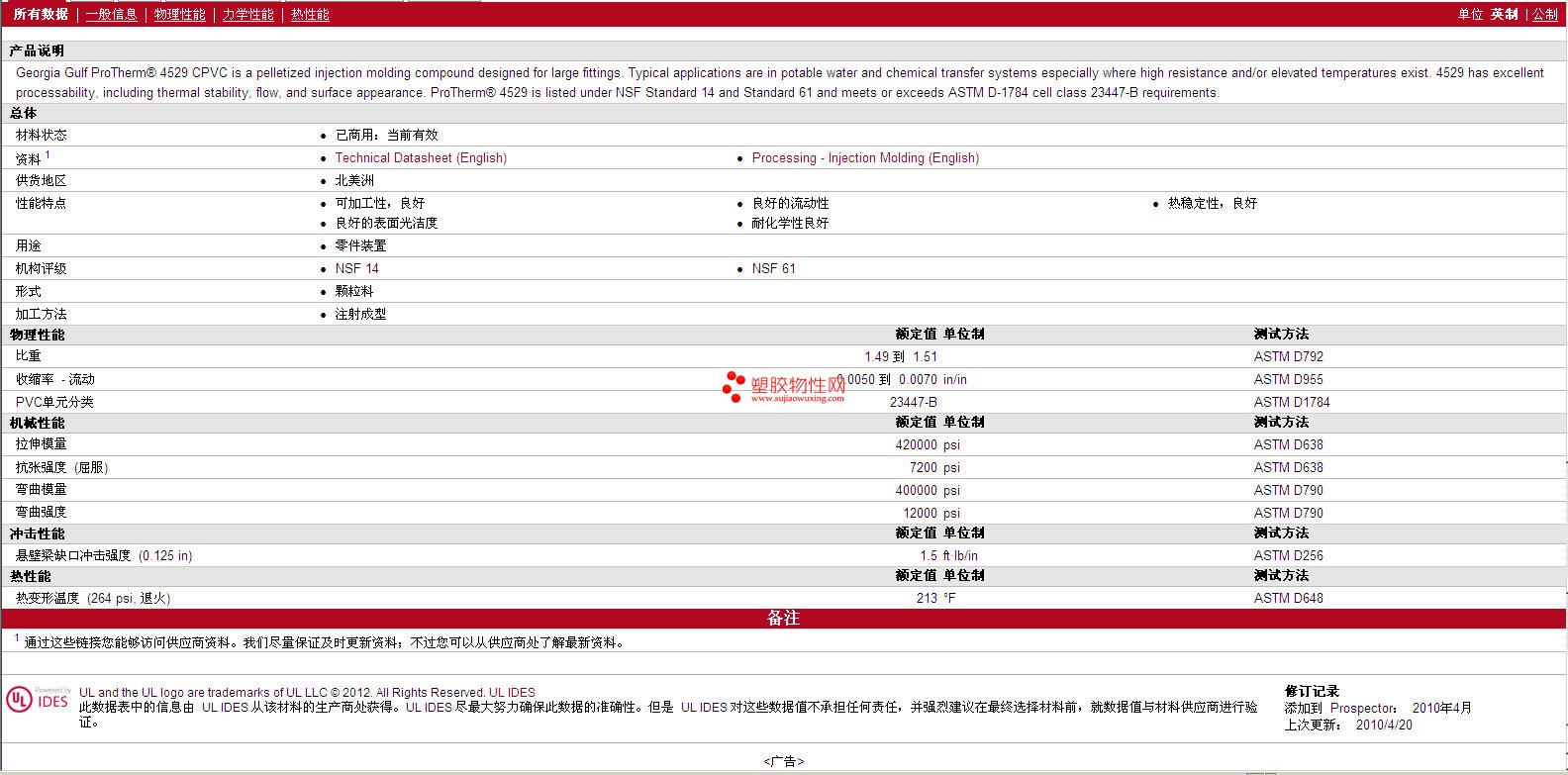Click the 1.5 ft·lb/in impact value
Screen dimensions: 1568x775
(x=948, y=555)
